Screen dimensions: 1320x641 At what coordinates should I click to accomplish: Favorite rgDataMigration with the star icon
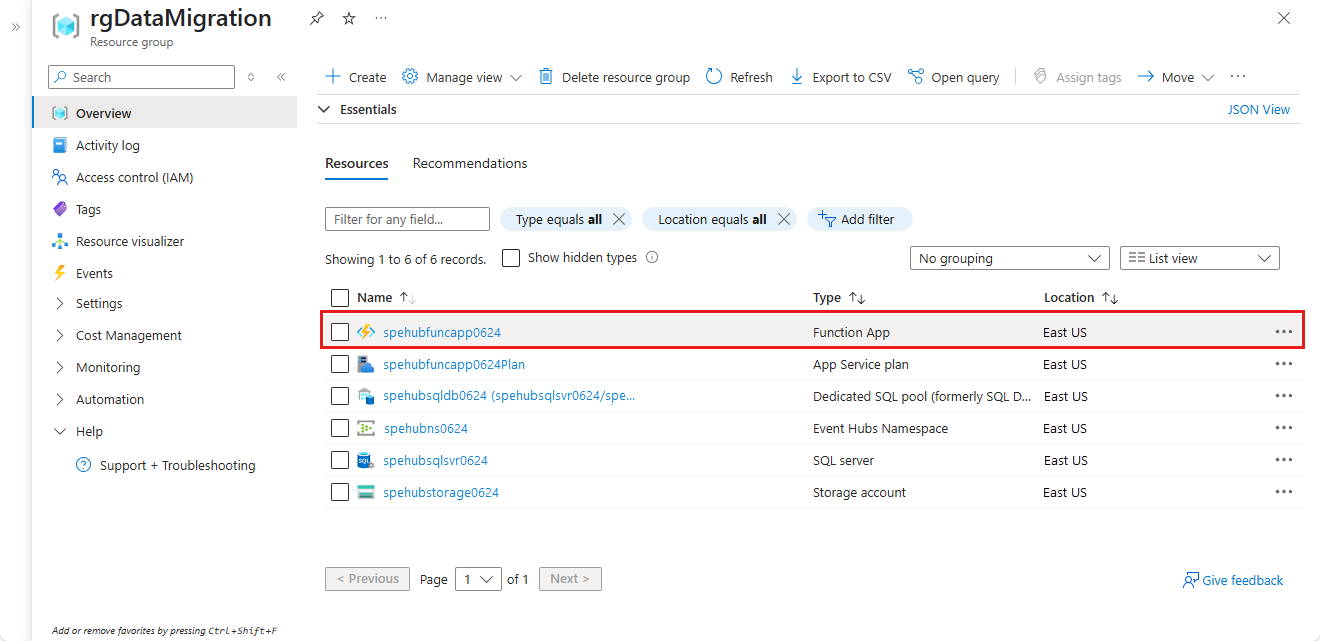click(x=349, y=19)
